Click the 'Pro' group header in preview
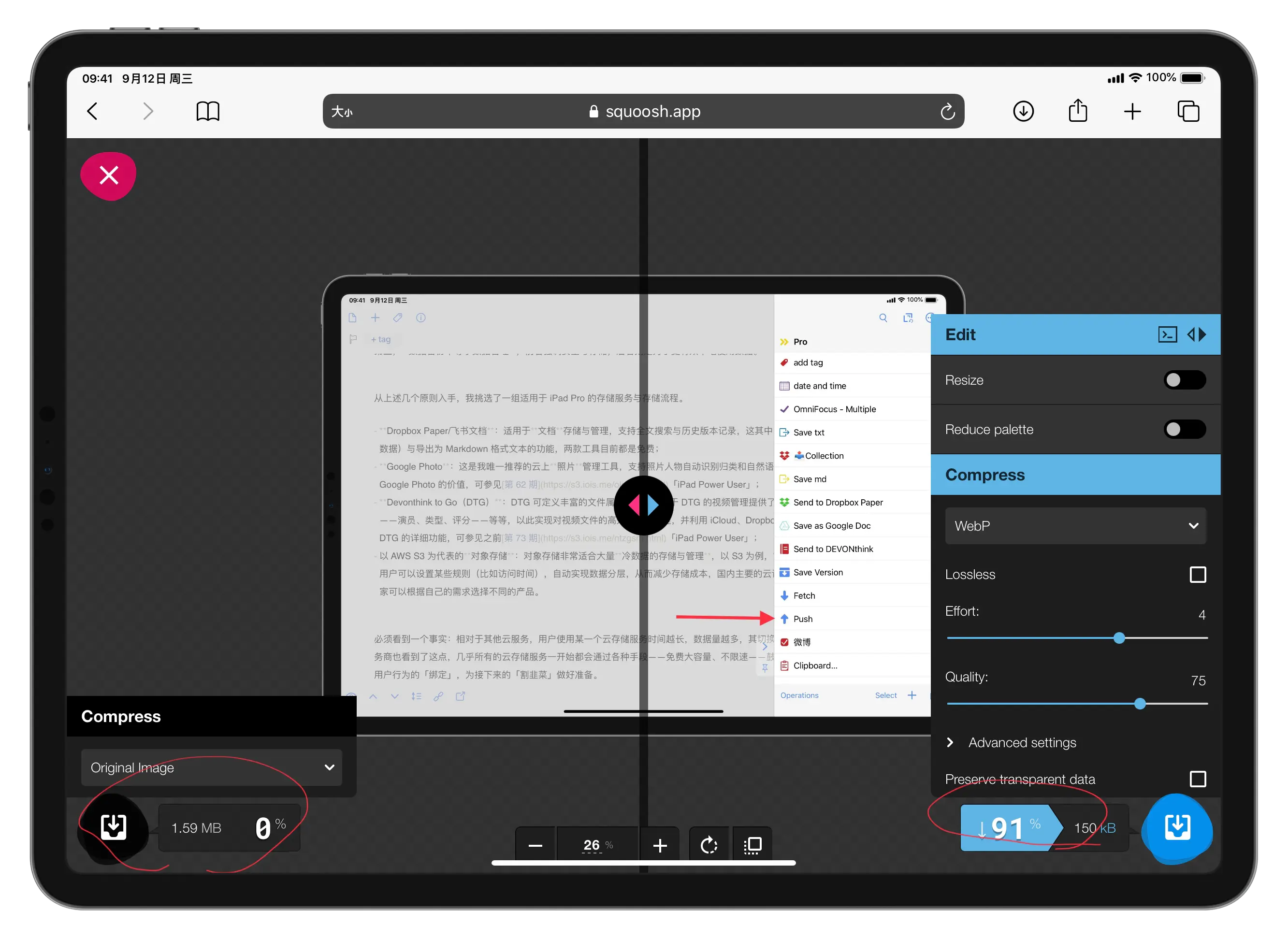 pyautogui.click(x=800, y=342)
